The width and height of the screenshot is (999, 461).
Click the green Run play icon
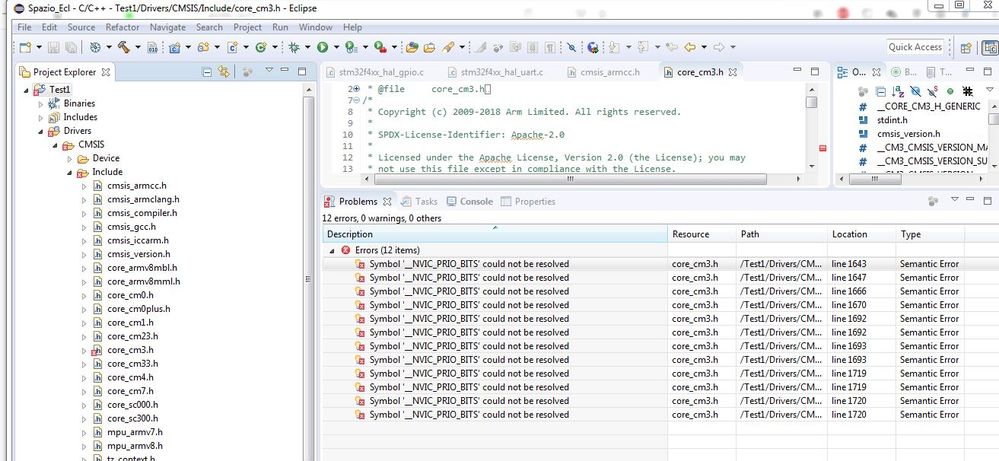[322, 47]
